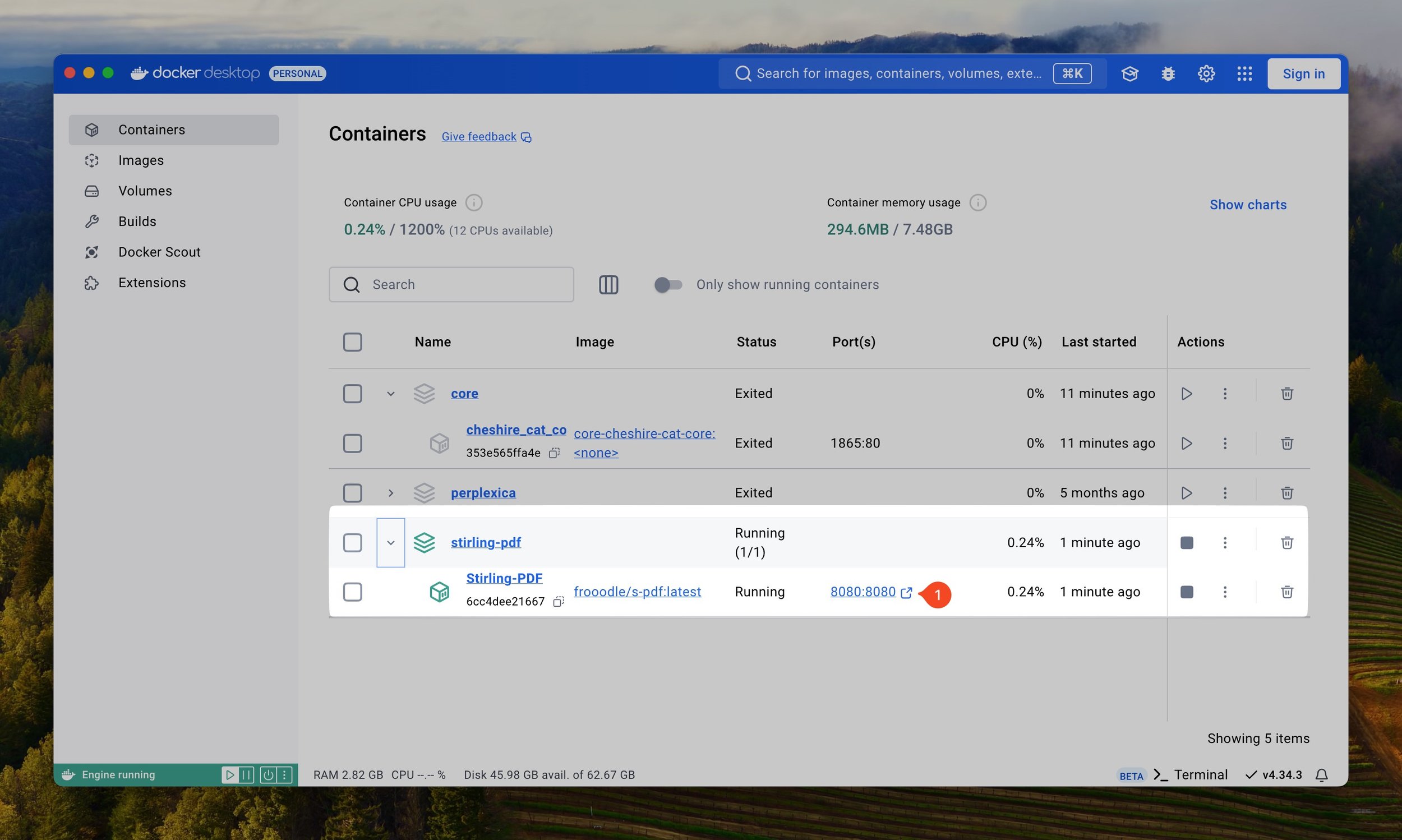Delete the cheshire_cat_core container
The image size is (1402, 840).
[1286, 443]
